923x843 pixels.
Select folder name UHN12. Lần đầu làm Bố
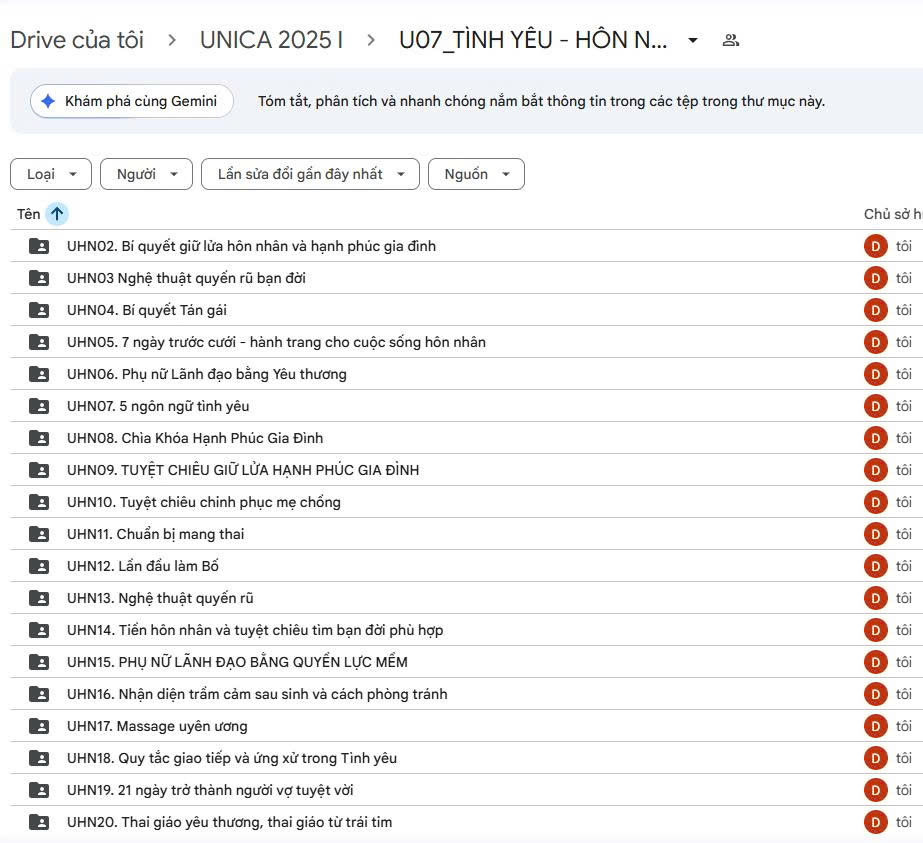142,566
